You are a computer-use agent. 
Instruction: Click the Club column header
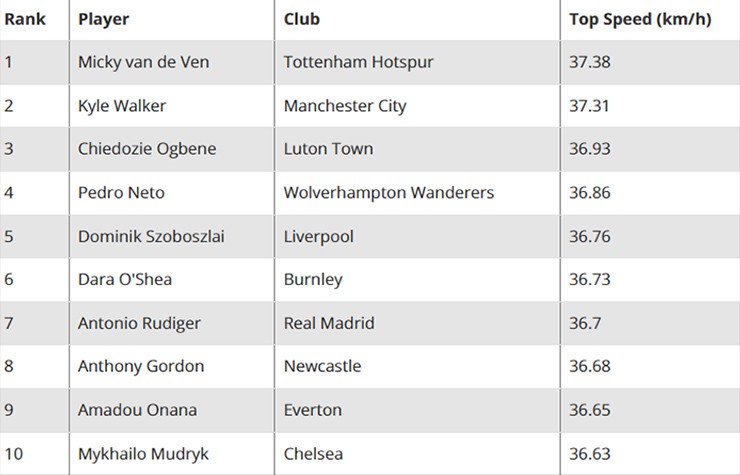pyautogui.click(x=302, y=19)
